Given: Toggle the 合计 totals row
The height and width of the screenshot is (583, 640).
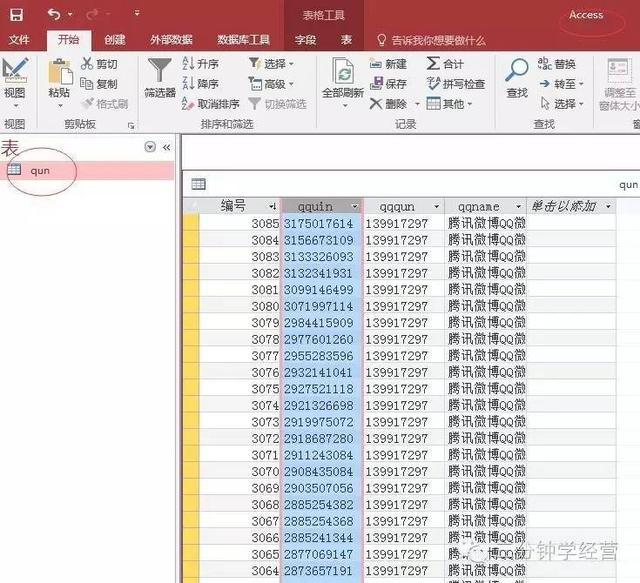Looking at the screenshot, I should [445, 64].
